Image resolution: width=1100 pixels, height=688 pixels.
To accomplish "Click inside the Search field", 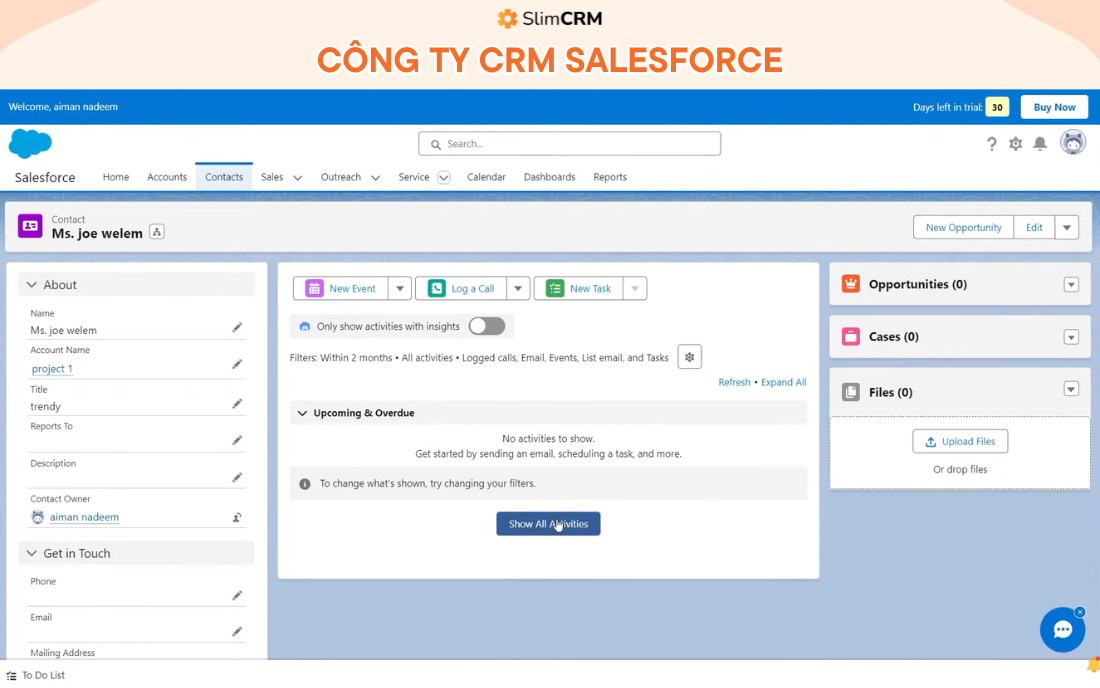I will (569, 143).
